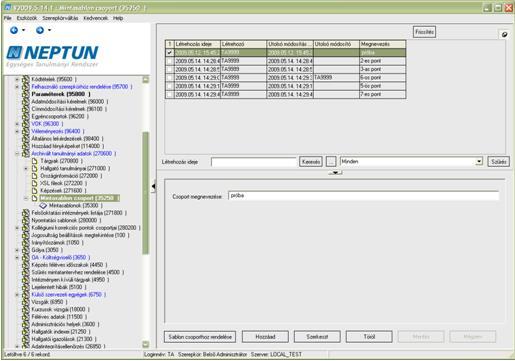Check the checkbox of the 5-ös pont row
The width and height of the screenshot is (515, 361).
pyautogui.click(x=170, y=86)
